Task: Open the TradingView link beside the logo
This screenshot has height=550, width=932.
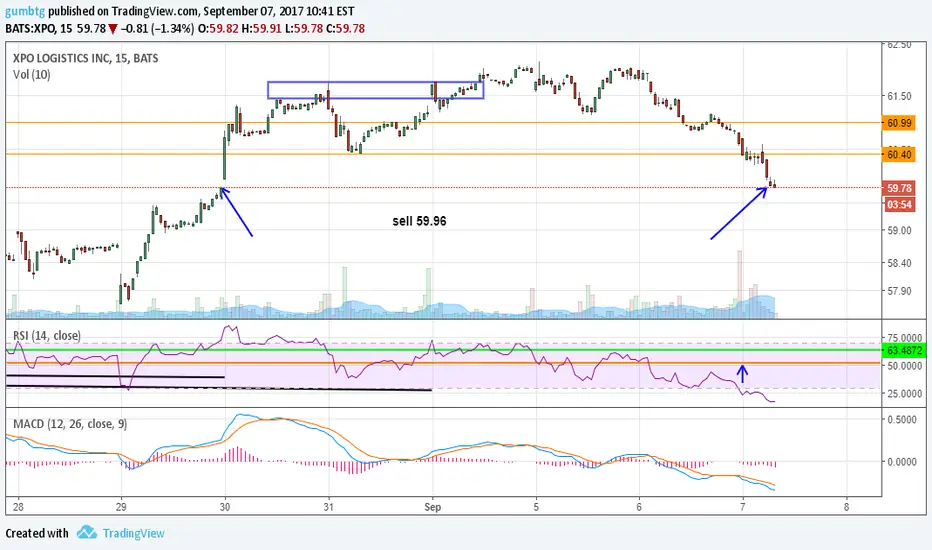Action: tap(133, 533)
